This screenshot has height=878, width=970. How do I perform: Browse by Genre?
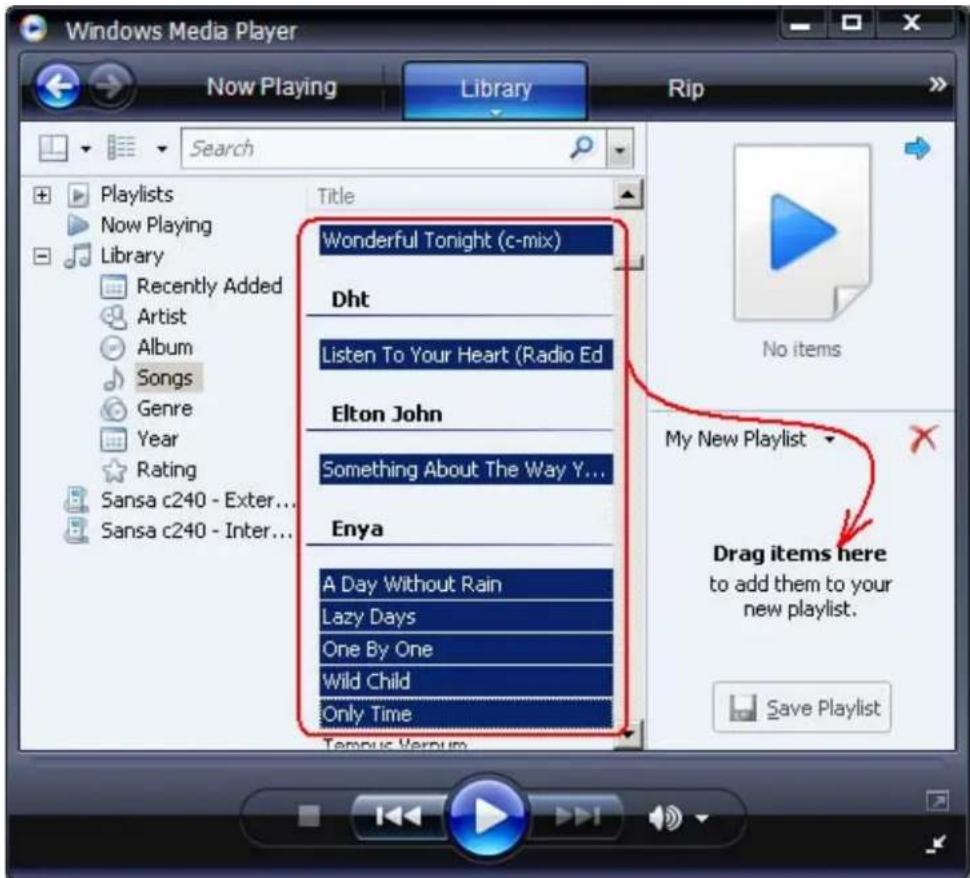165,408
